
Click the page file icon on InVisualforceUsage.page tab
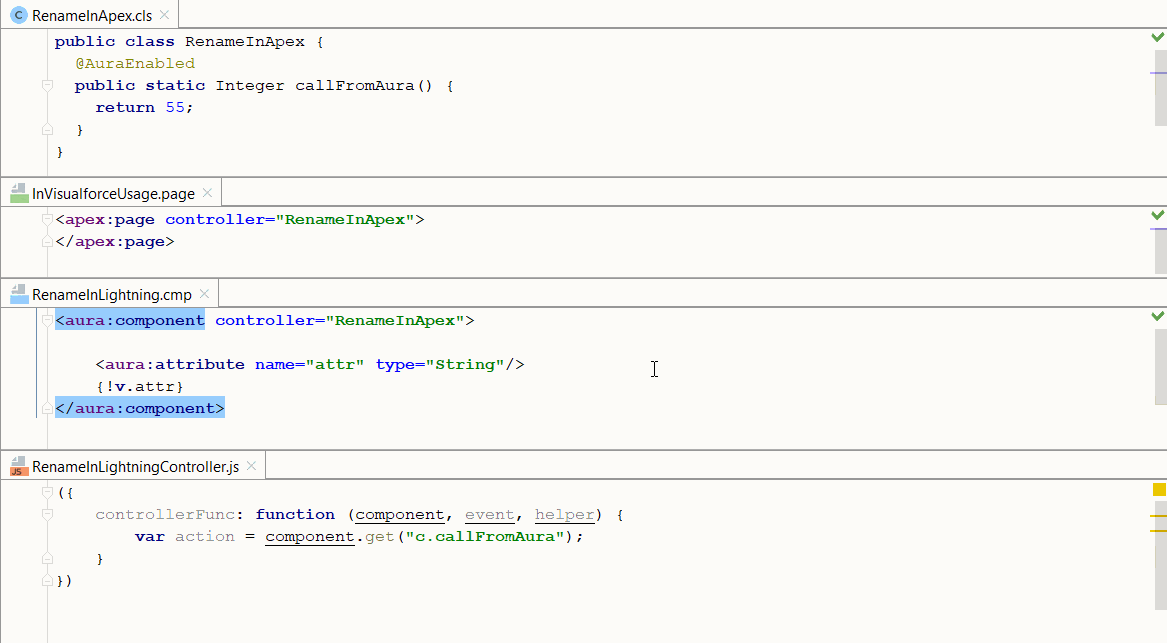[x=19, y=193]
